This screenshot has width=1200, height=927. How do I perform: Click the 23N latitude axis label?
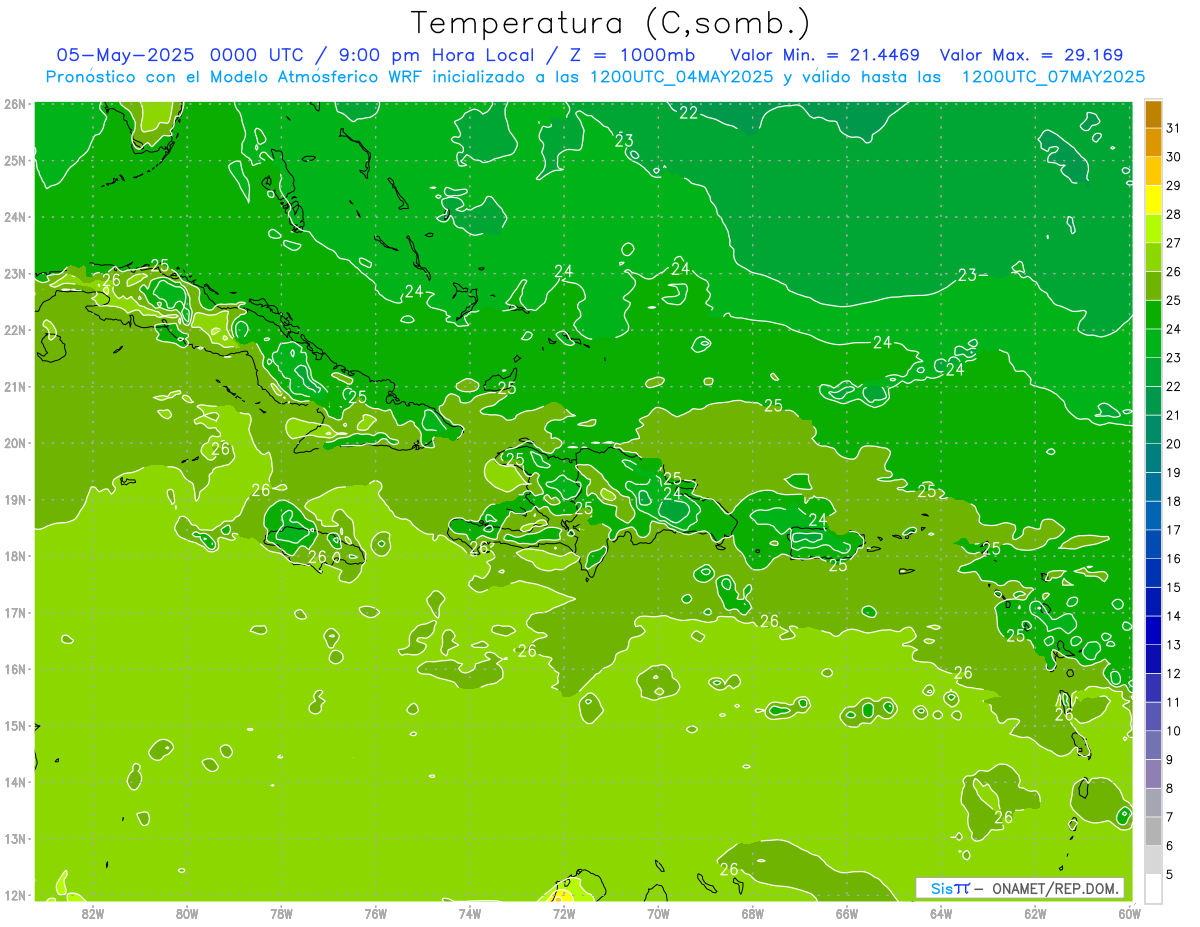point(16,273)
